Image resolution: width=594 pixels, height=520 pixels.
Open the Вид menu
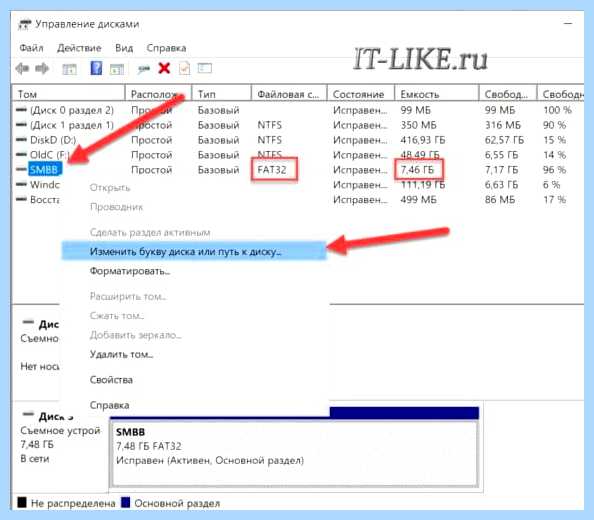124,48
